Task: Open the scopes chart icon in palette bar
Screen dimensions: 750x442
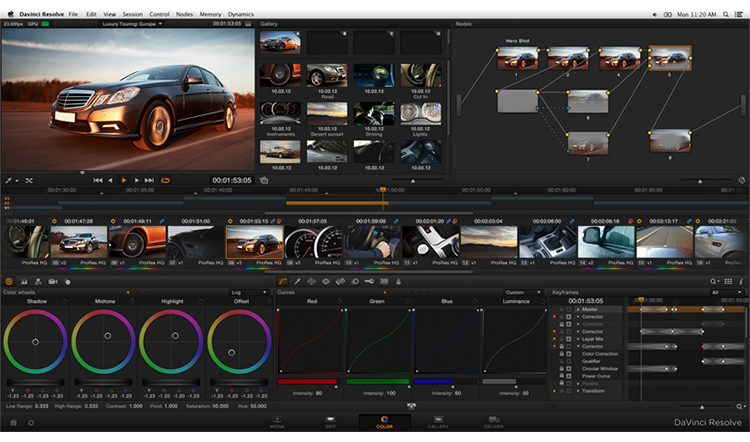Action: point(24,282)
